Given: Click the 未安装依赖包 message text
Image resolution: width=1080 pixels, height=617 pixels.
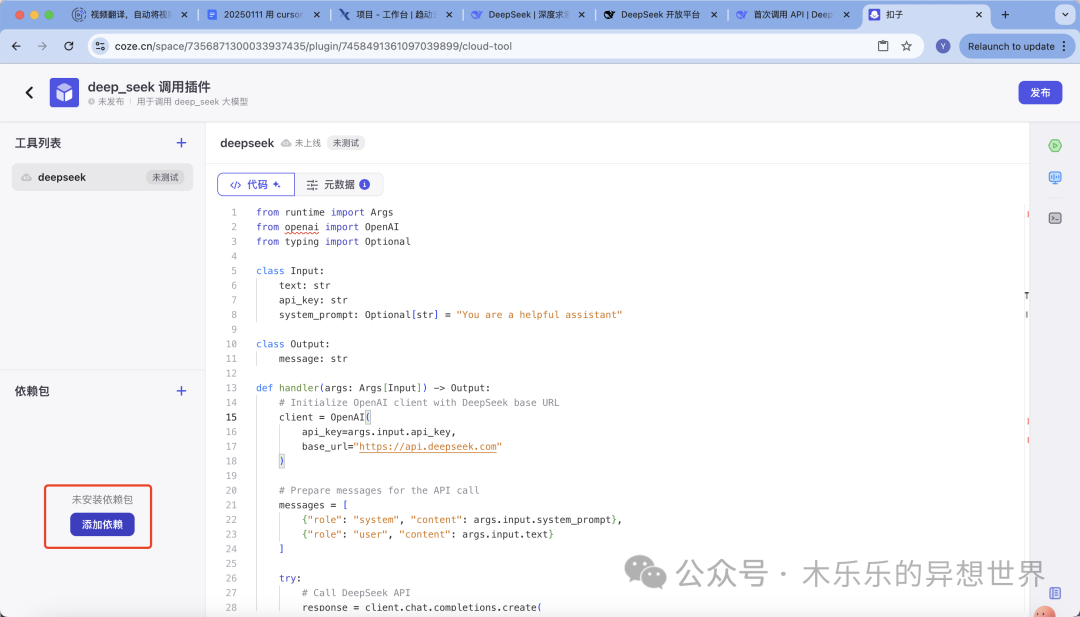Looking at the screenshot, I should click(102, 499).
